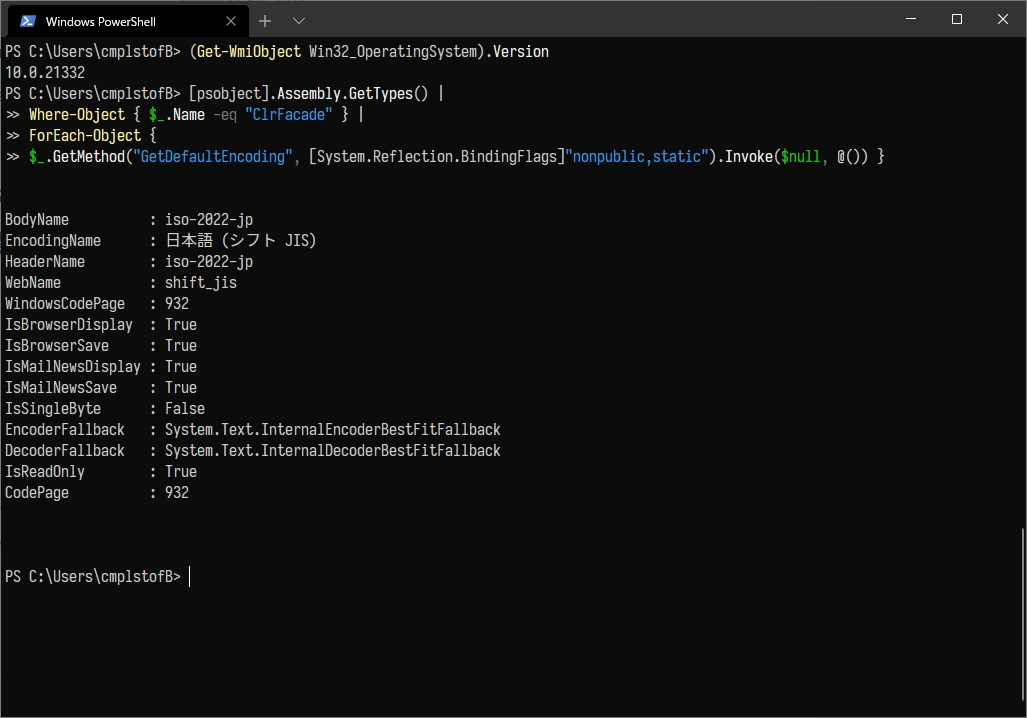
Task: Click the PowerShell icon in the tab
Action: tap(28, 21)
